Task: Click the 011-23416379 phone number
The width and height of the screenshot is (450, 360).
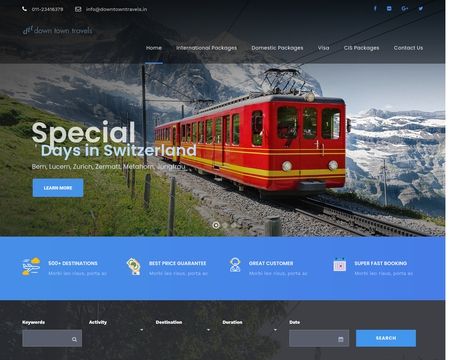Action: click(x=47, y=9)
